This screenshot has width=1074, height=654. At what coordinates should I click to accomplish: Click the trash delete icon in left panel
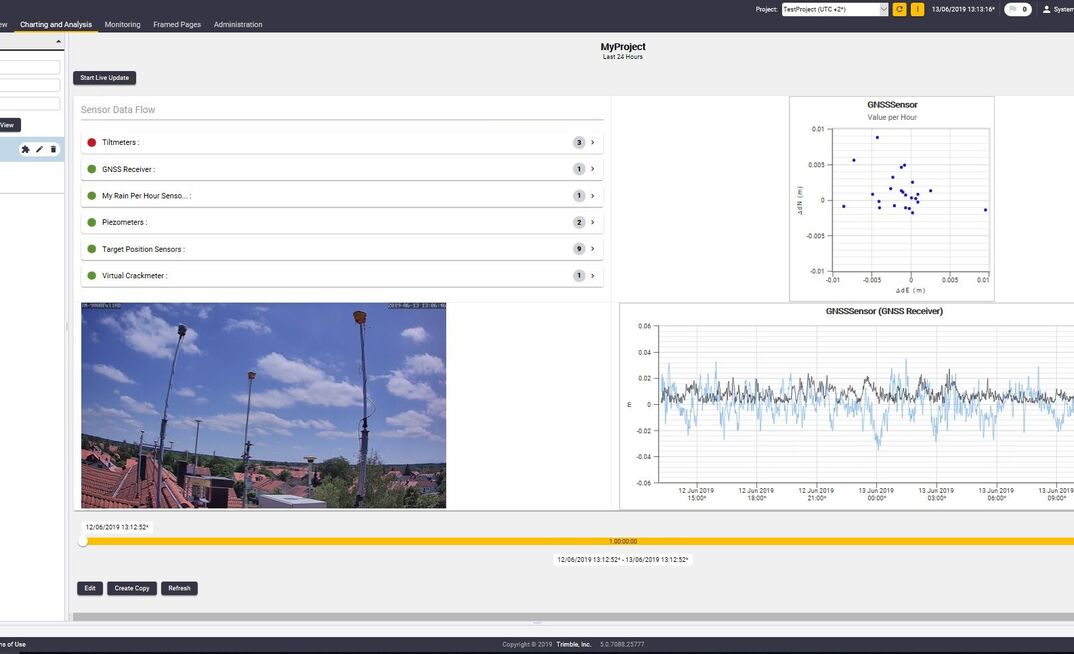click(x=54, y=148)
